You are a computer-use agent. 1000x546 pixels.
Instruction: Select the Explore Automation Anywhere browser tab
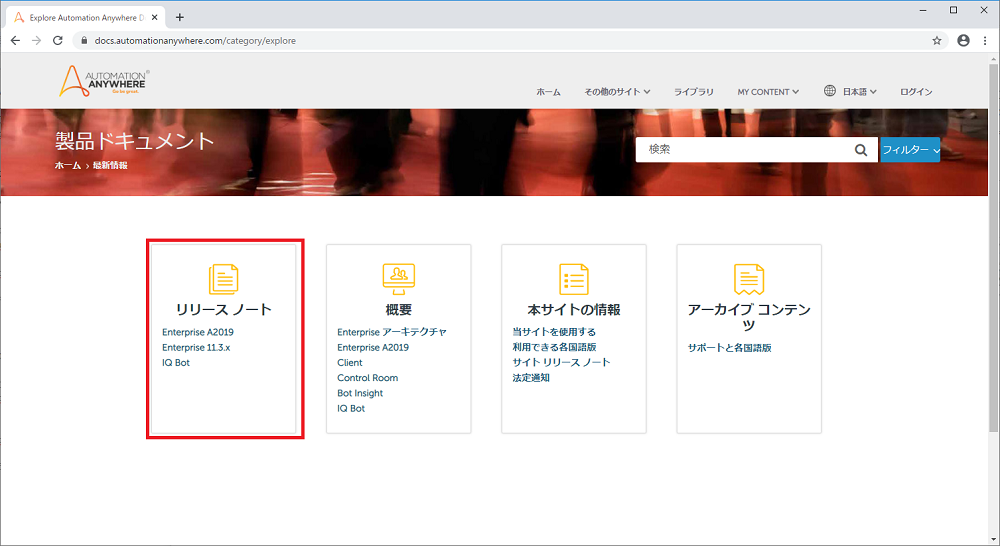(86, 17)
